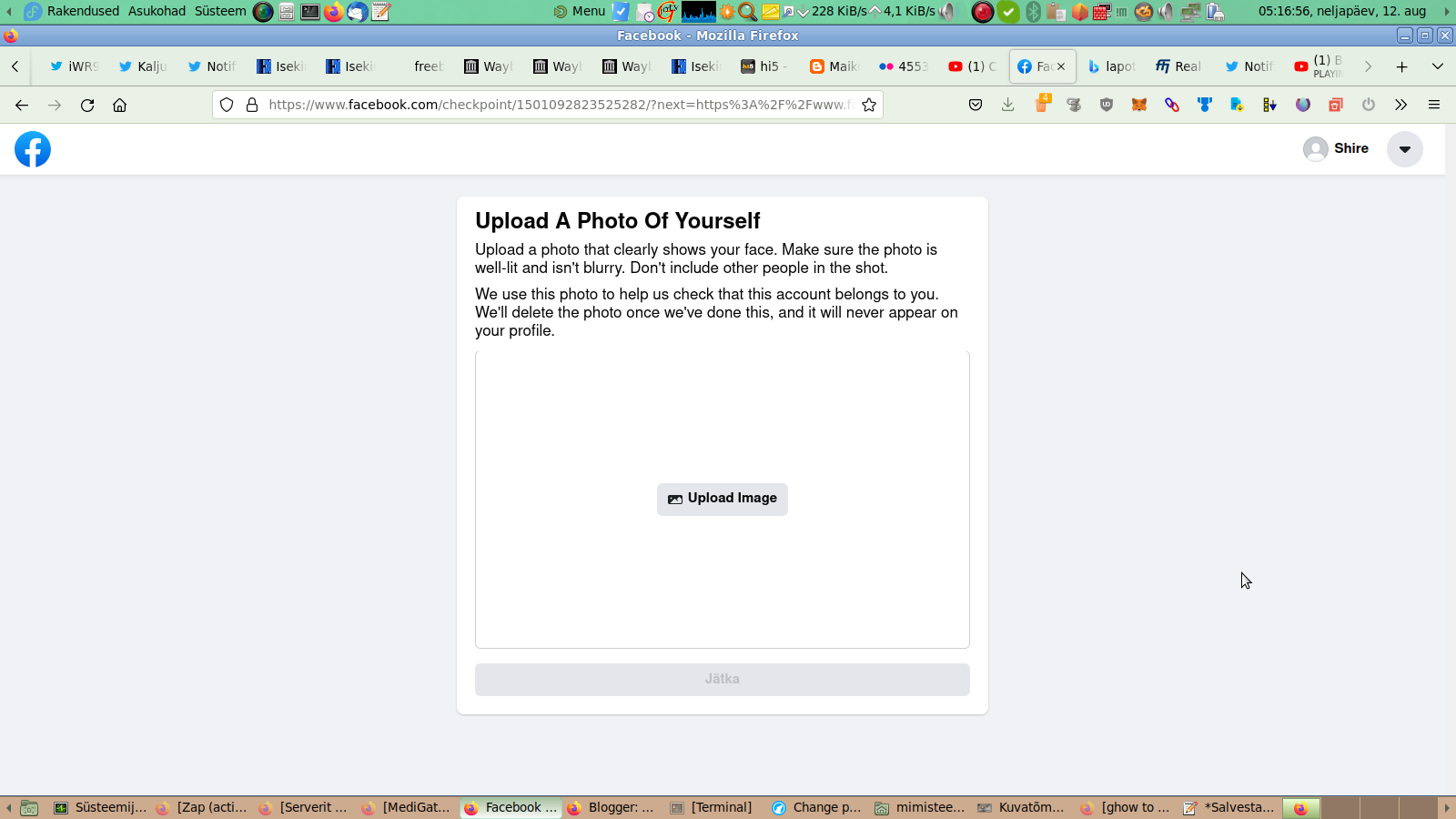Switch to the Blogger taskbar window
This screenshot has height=819, width=1456.
[612, 807]
